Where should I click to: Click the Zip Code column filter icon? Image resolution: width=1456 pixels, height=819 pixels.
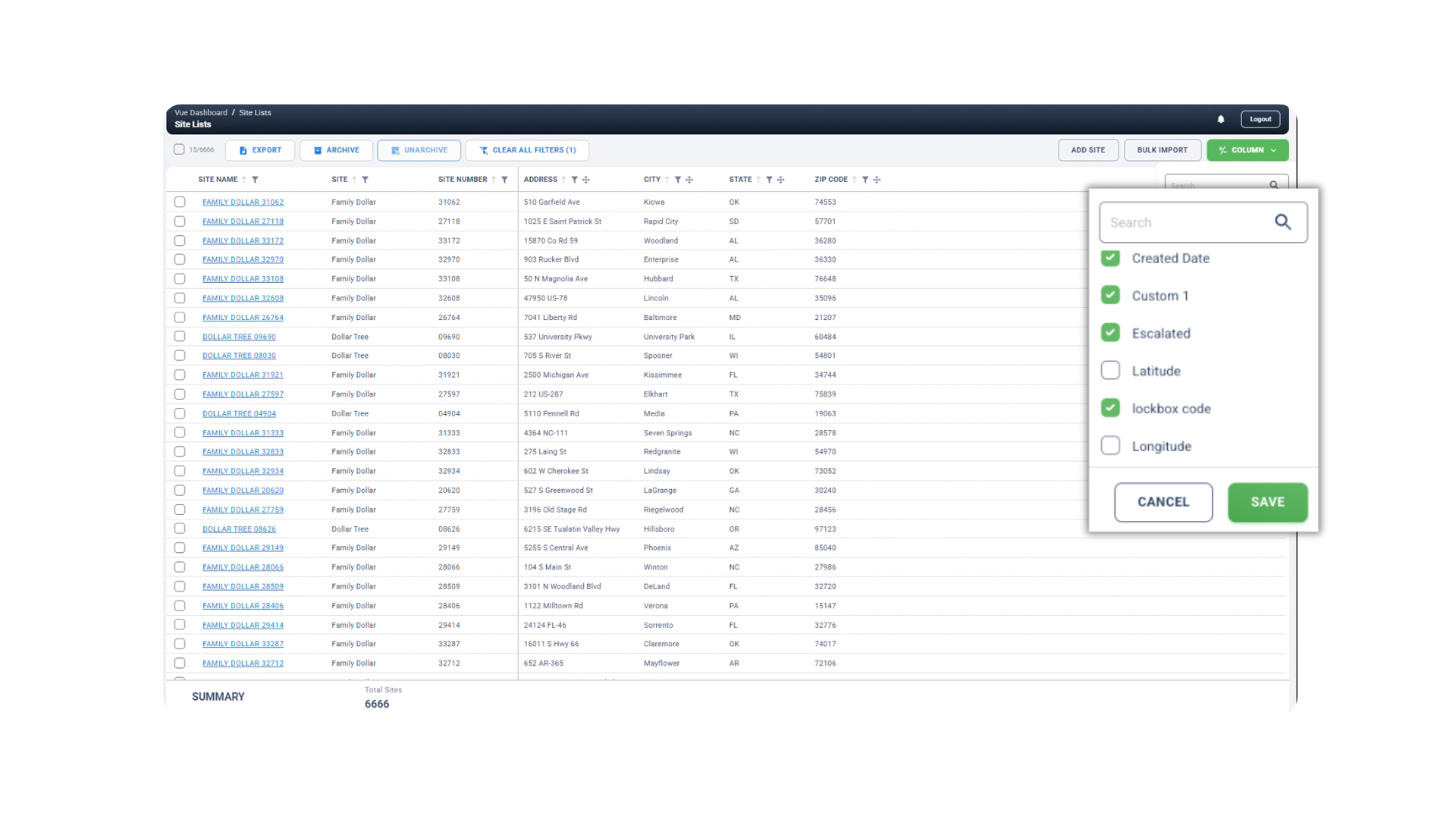point(865,180)
